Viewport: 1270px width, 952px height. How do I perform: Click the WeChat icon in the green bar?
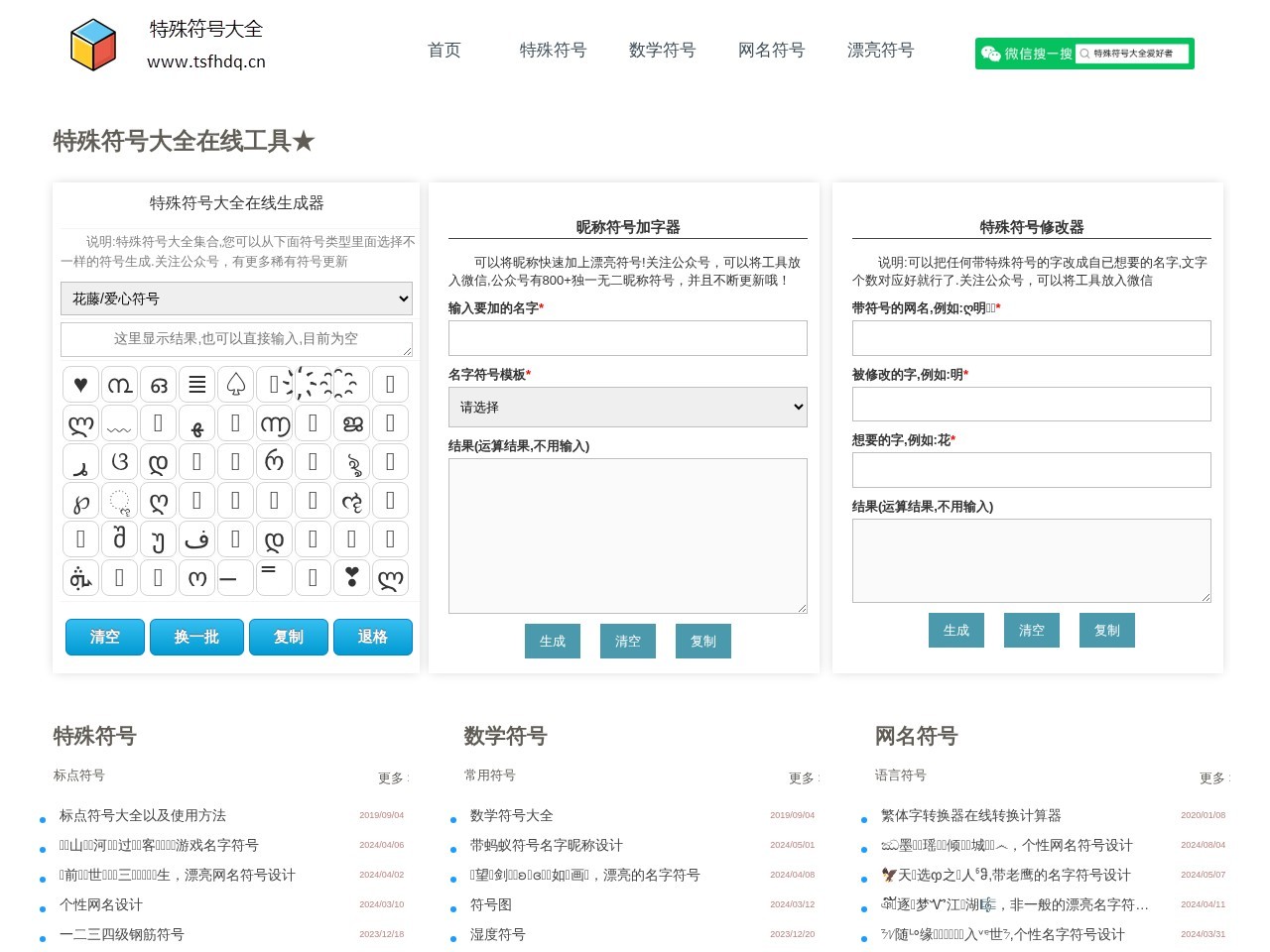pyautogui.click(x=989, y=55)
